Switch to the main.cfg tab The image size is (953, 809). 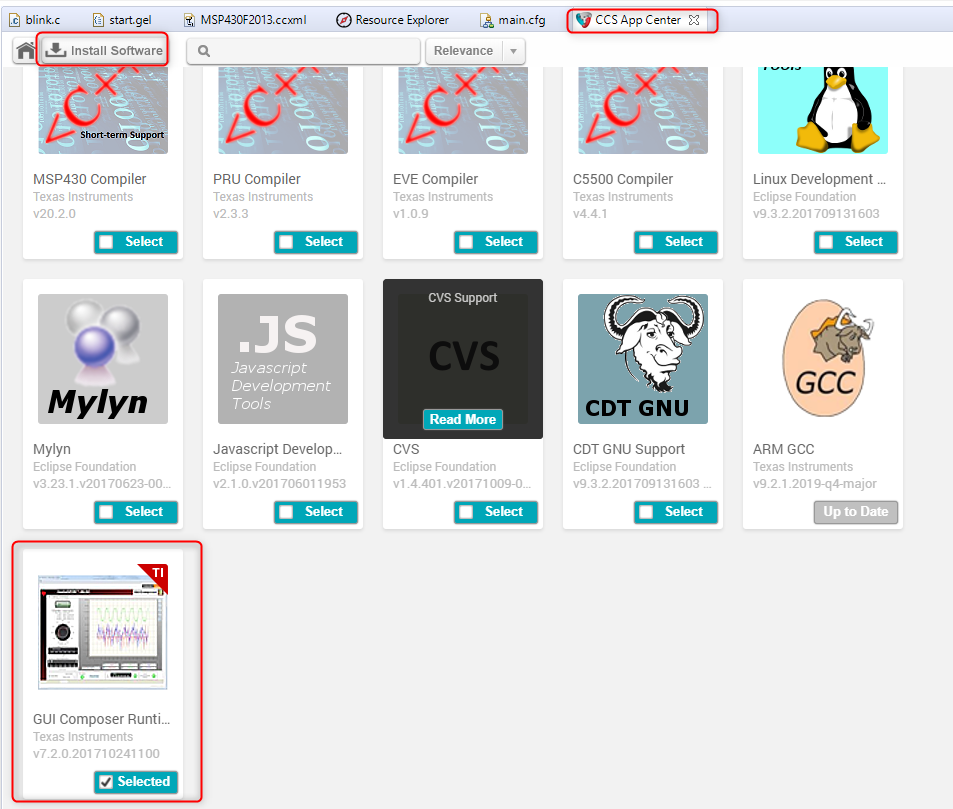click(513, 20)
